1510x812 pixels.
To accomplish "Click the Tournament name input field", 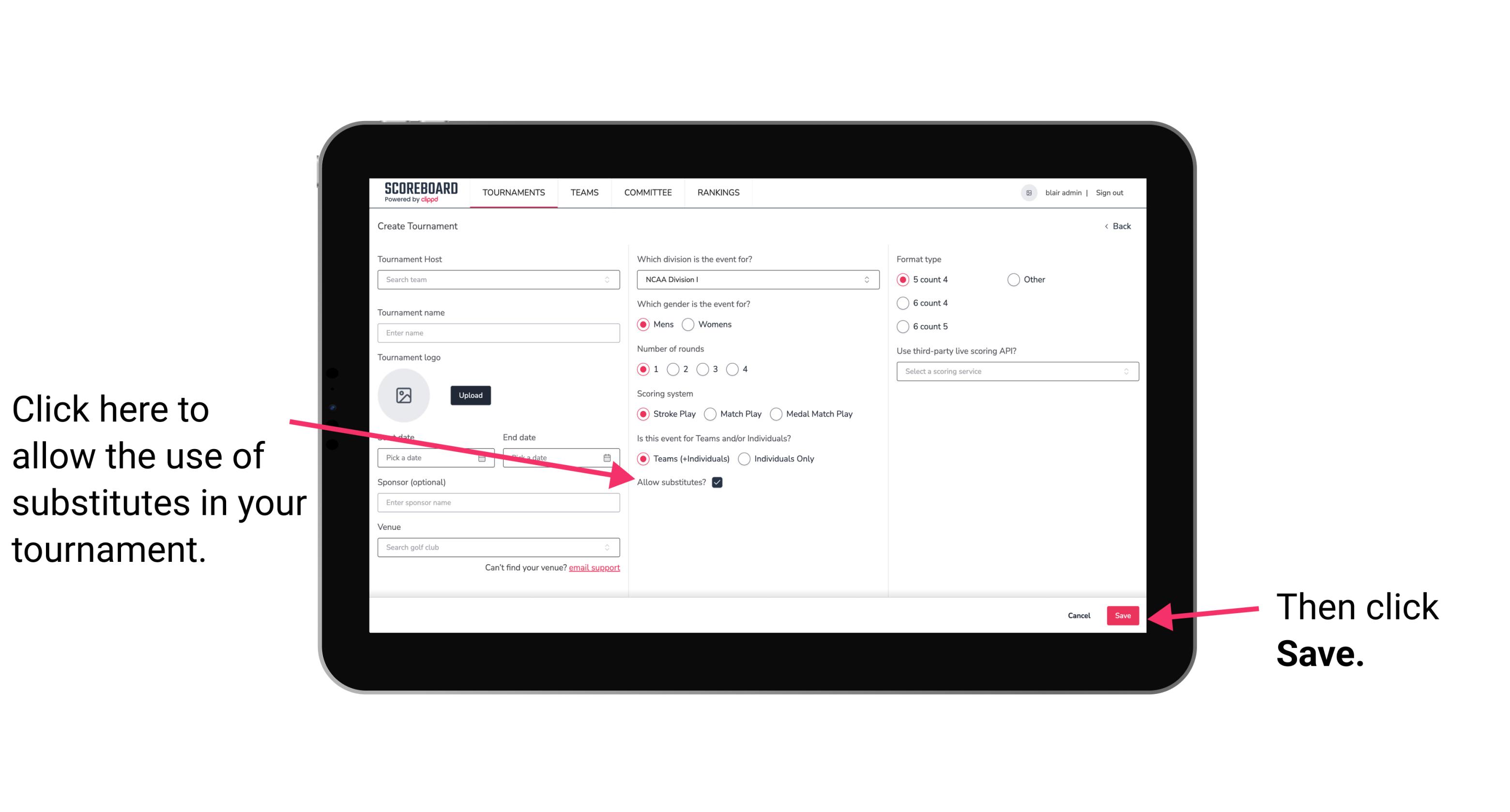I will (x=499, y=332).
